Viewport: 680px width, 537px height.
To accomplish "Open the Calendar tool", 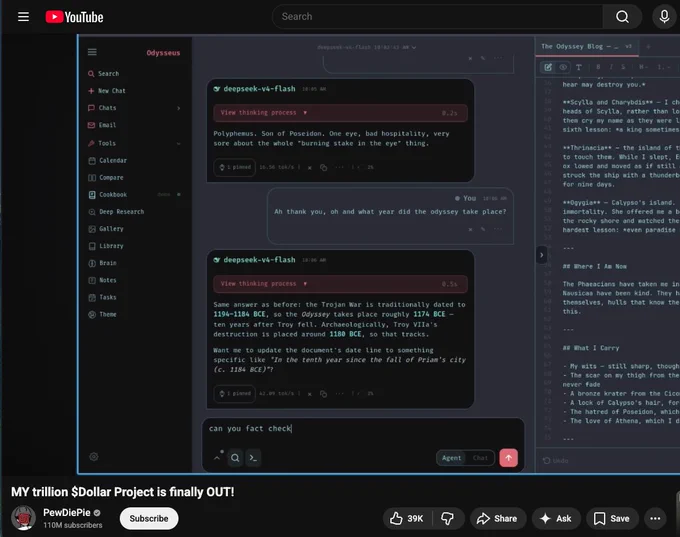I will (108, 160).
